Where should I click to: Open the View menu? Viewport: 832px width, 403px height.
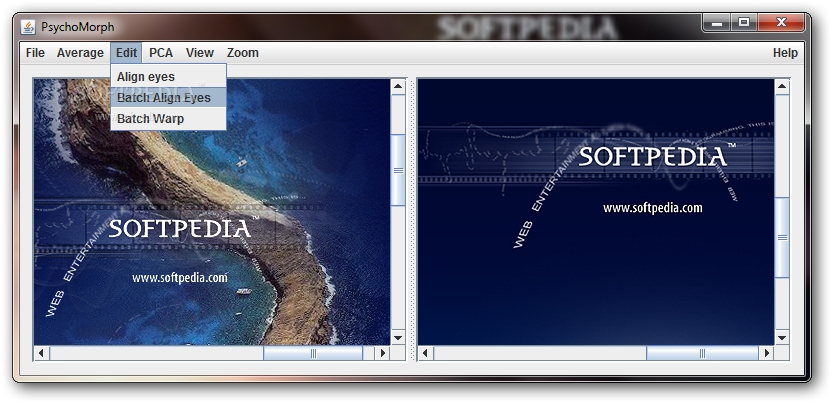[200, 53]
